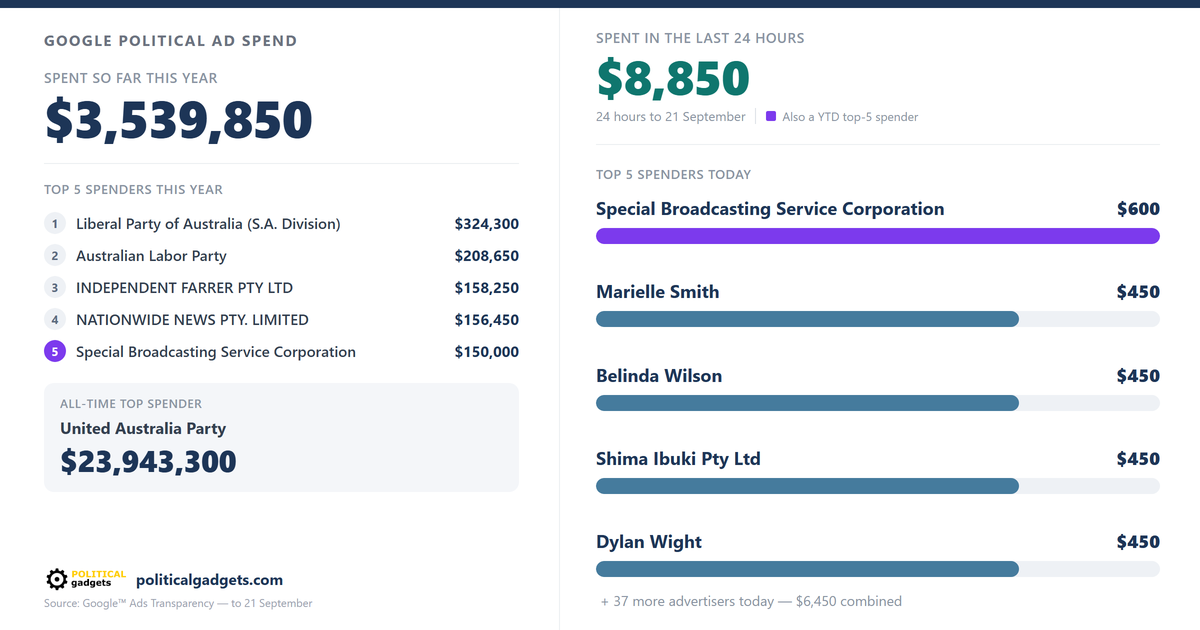The width and height of the screenshot is (1200, 630).
Task: Click the TOP 5 SPENDERS TODAY label
Action: point(673,174)
